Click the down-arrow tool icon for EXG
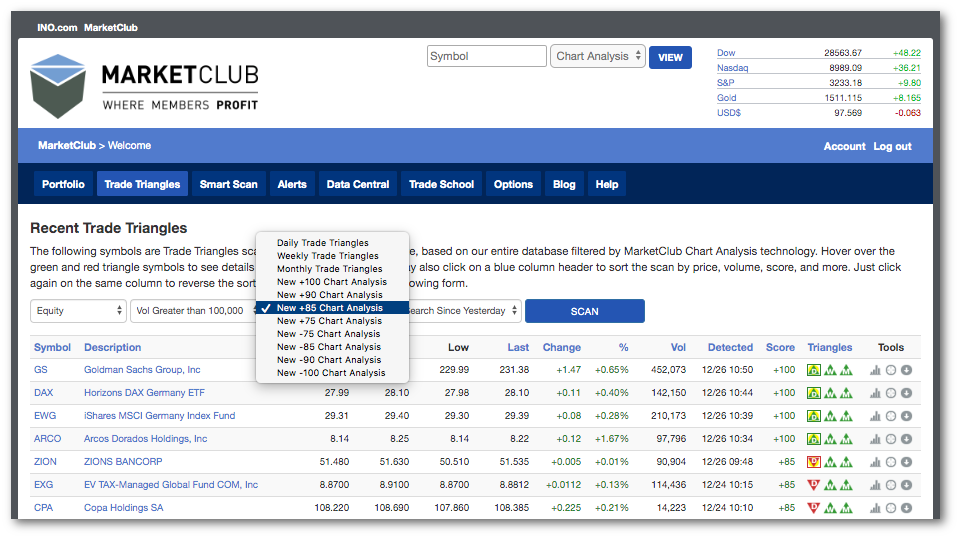The height and width of the screenshot is (538, 959). pyautogui.click(x=906, y=485)
